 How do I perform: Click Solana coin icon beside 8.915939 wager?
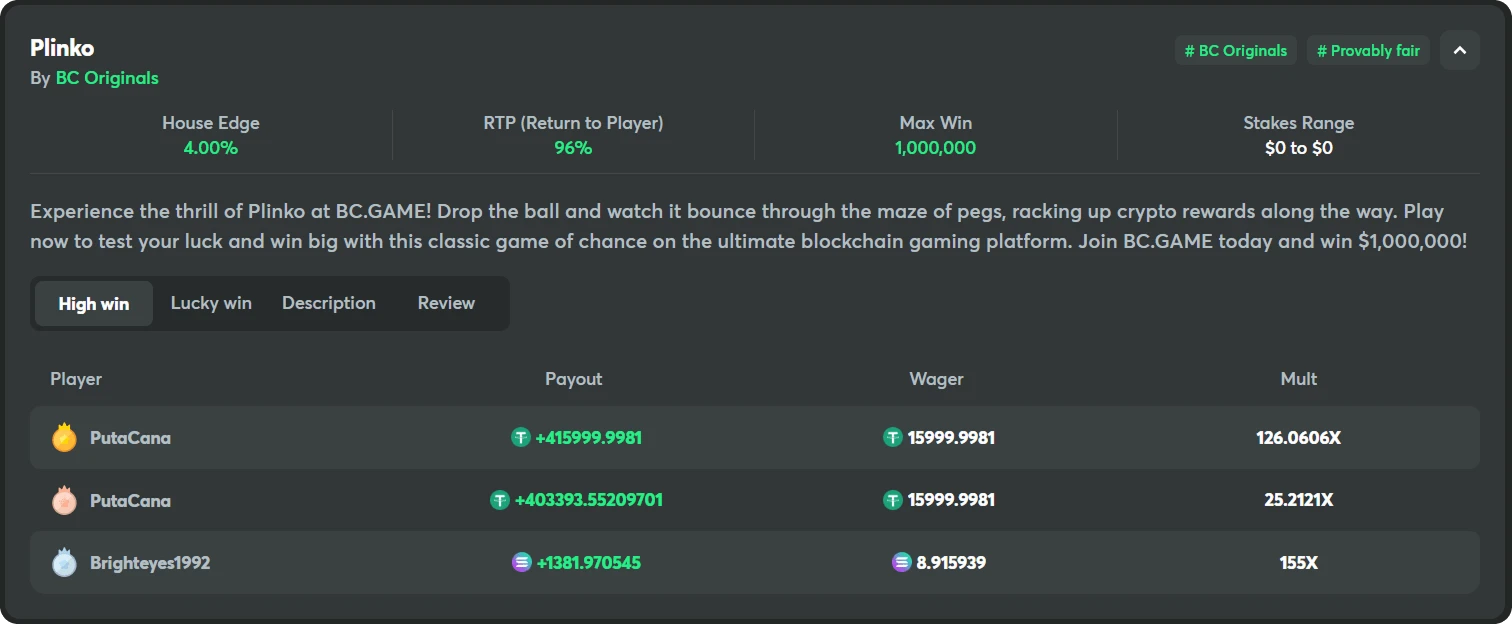(902, 563)
